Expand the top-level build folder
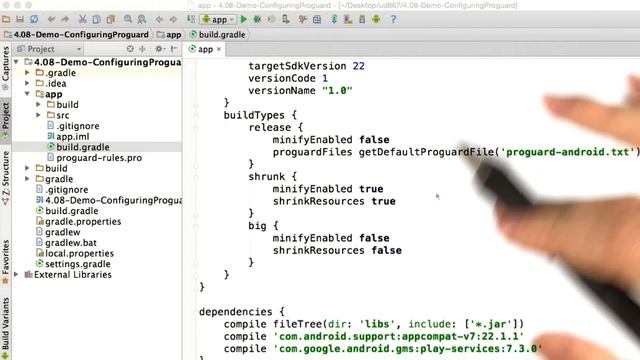 [27, 168]
